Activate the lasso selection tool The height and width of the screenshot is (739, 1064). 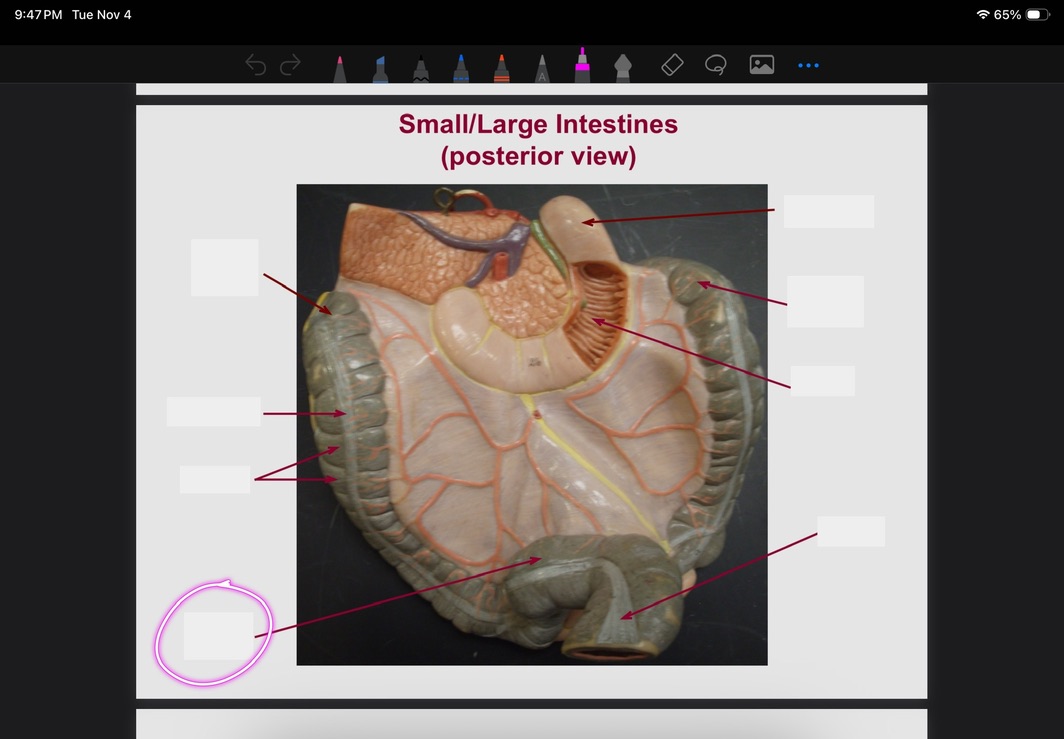pos(715,65)
